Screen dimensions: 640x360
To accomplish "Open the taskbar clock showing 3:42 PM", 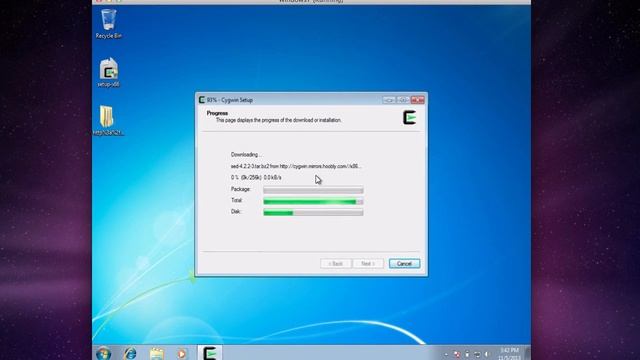I will point(509,354).
